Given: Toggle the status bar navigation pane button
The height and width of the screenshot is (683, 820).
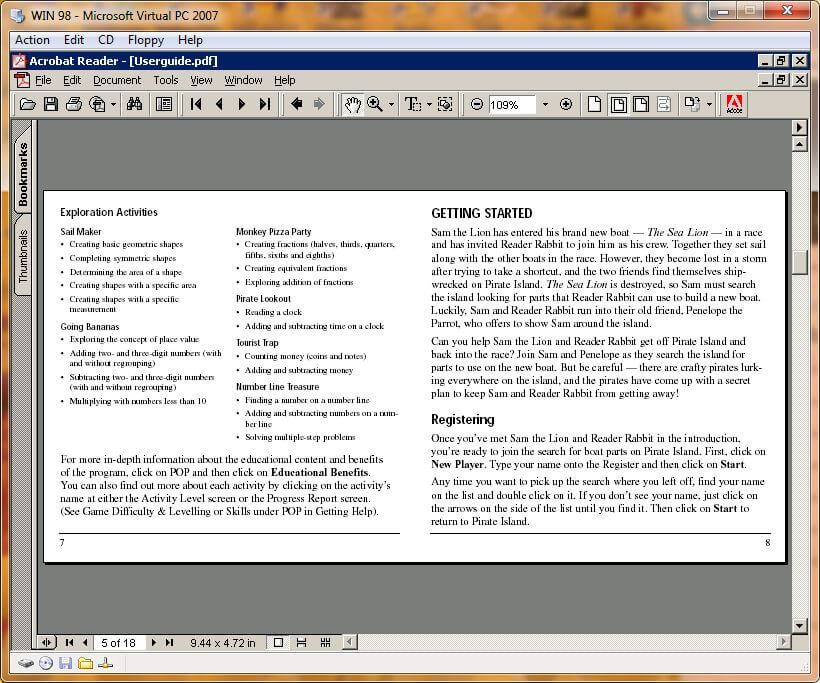Looking at the screenshot, I should [x=47, y=642].
